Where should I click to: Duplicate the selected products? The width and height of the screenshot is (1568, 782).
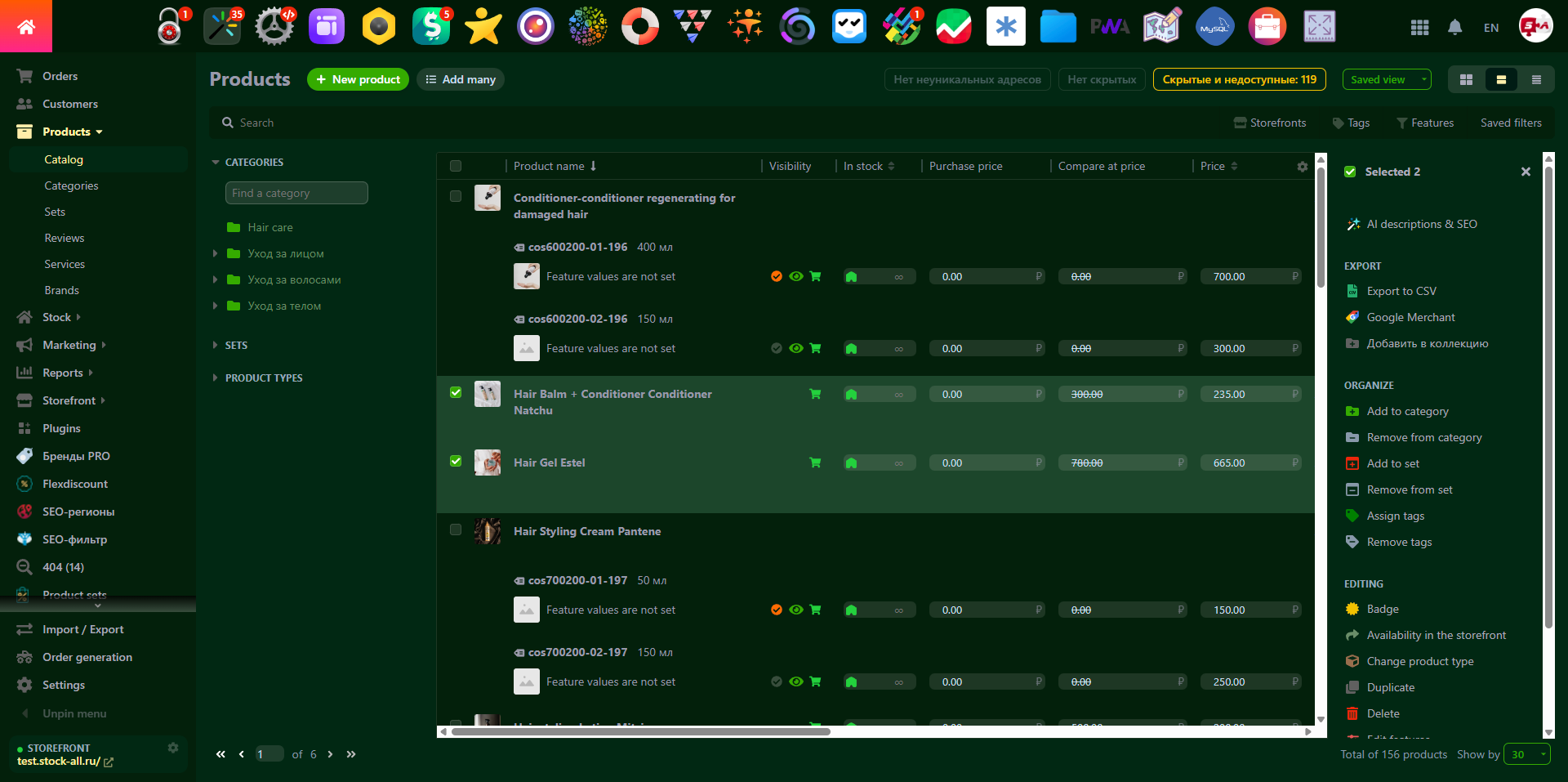[x=1390, y=687]
